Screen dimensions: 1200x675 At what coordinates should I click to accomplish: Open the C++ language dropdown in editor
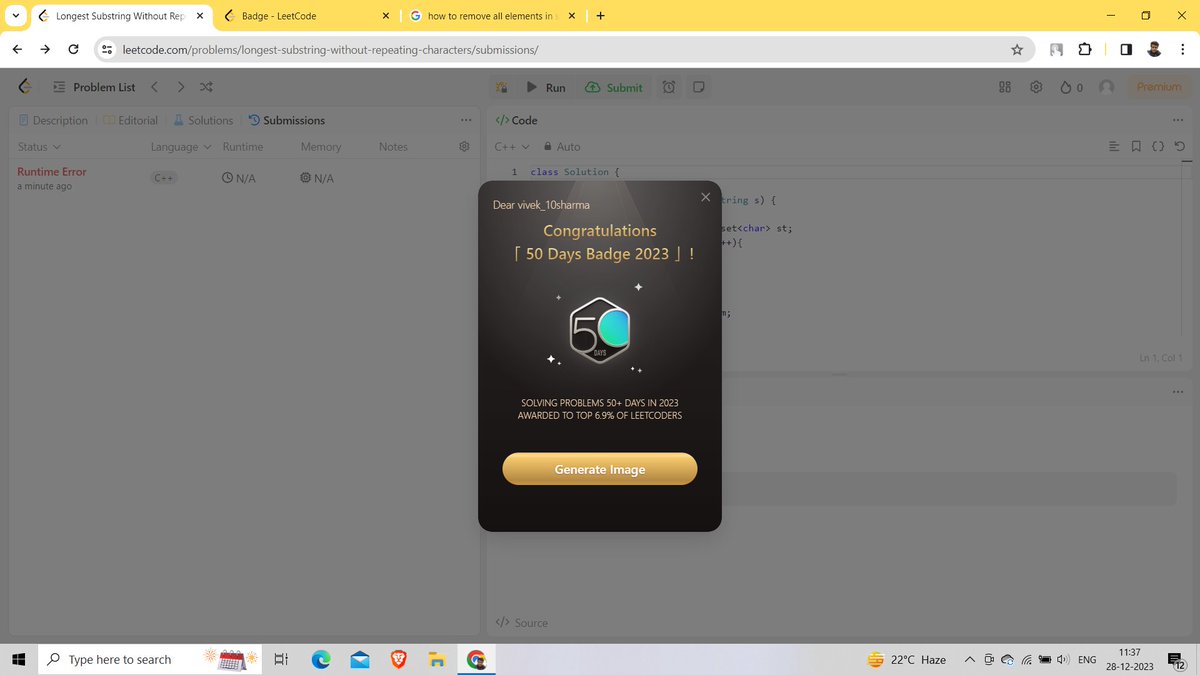coord(512,146)
